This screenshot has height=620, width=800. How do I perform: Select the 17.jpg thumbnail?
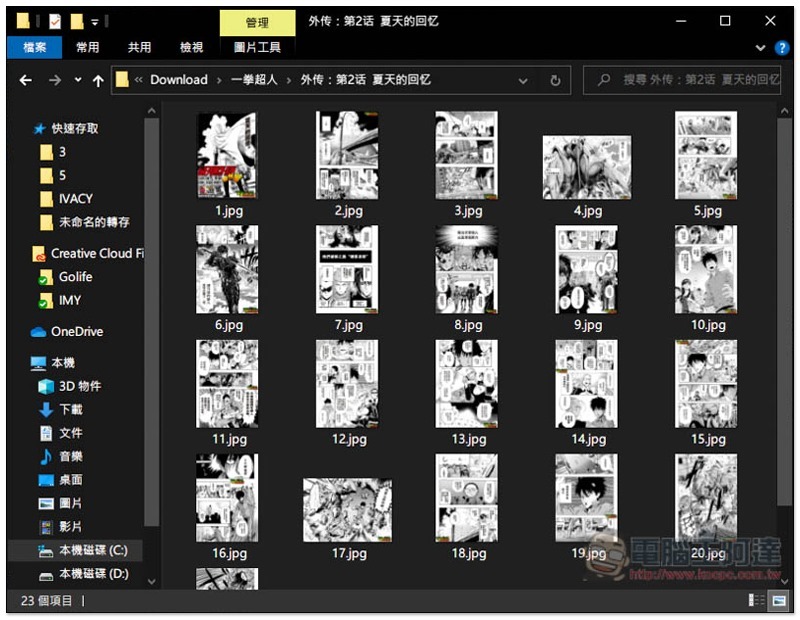tap(347, 510)
